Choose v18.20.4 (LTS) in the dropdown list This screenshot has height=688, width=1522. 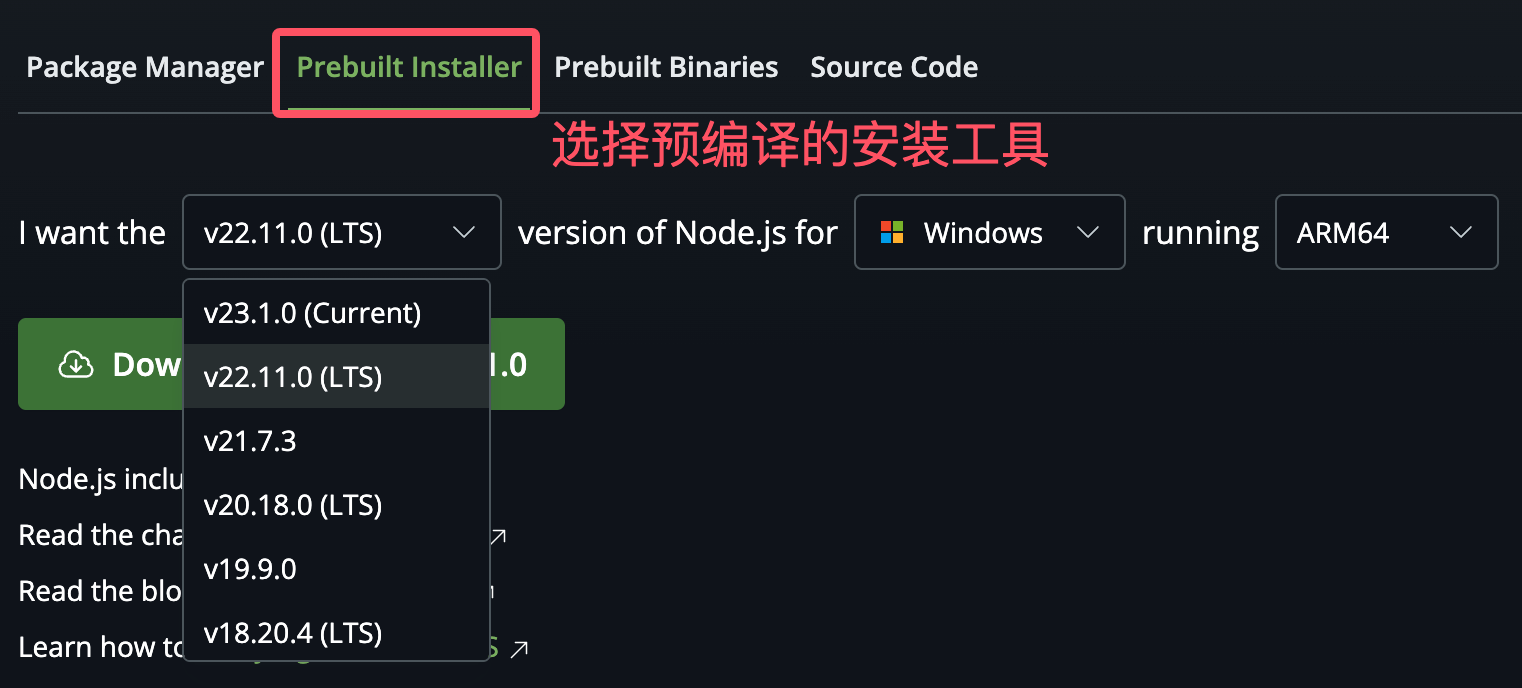[293, 633]
